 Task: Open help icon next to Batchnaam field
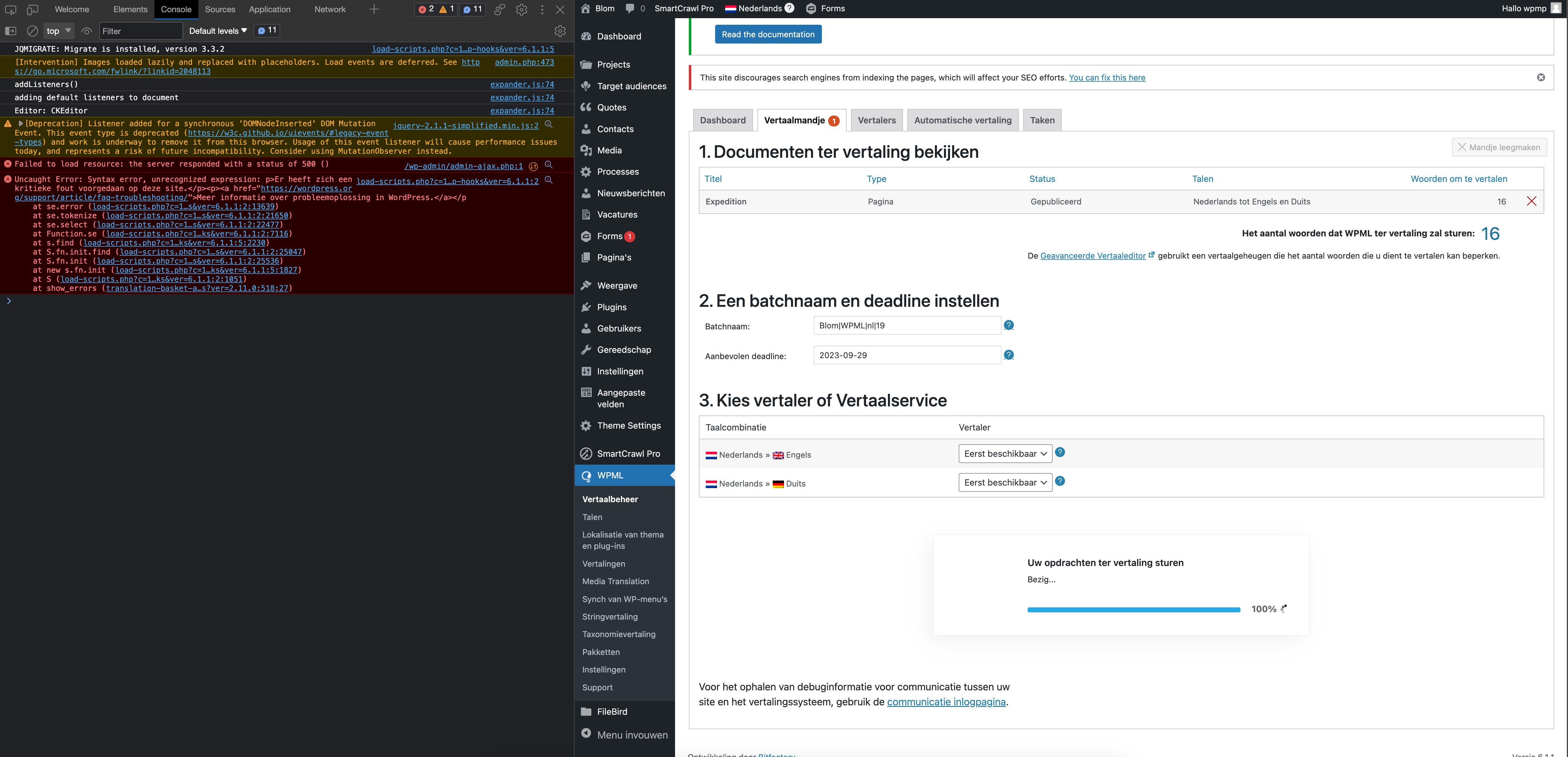(1008, 326)
